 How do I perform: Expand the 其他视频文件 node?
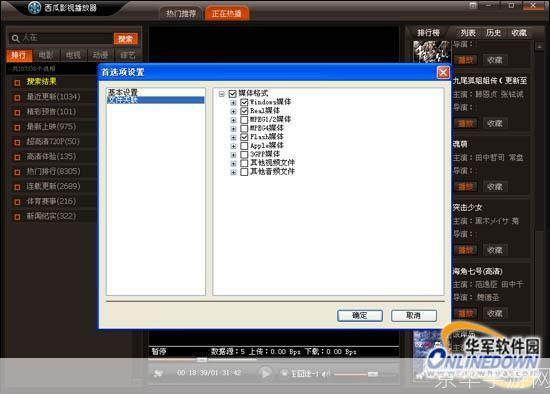coord(233,163)
